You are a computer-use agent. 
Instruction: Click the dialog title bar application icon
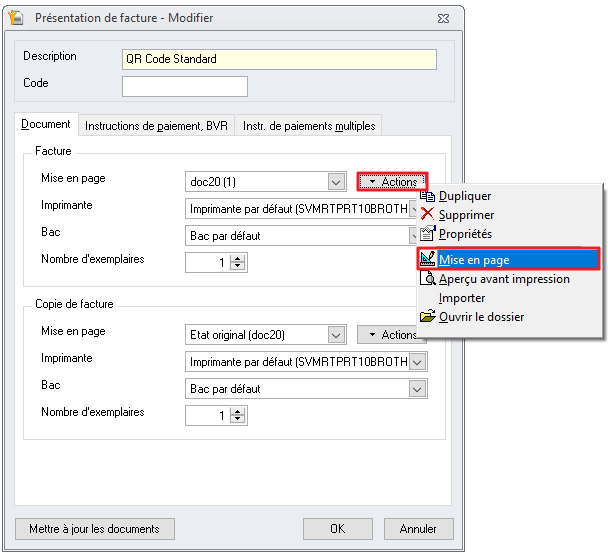point(17,18)
